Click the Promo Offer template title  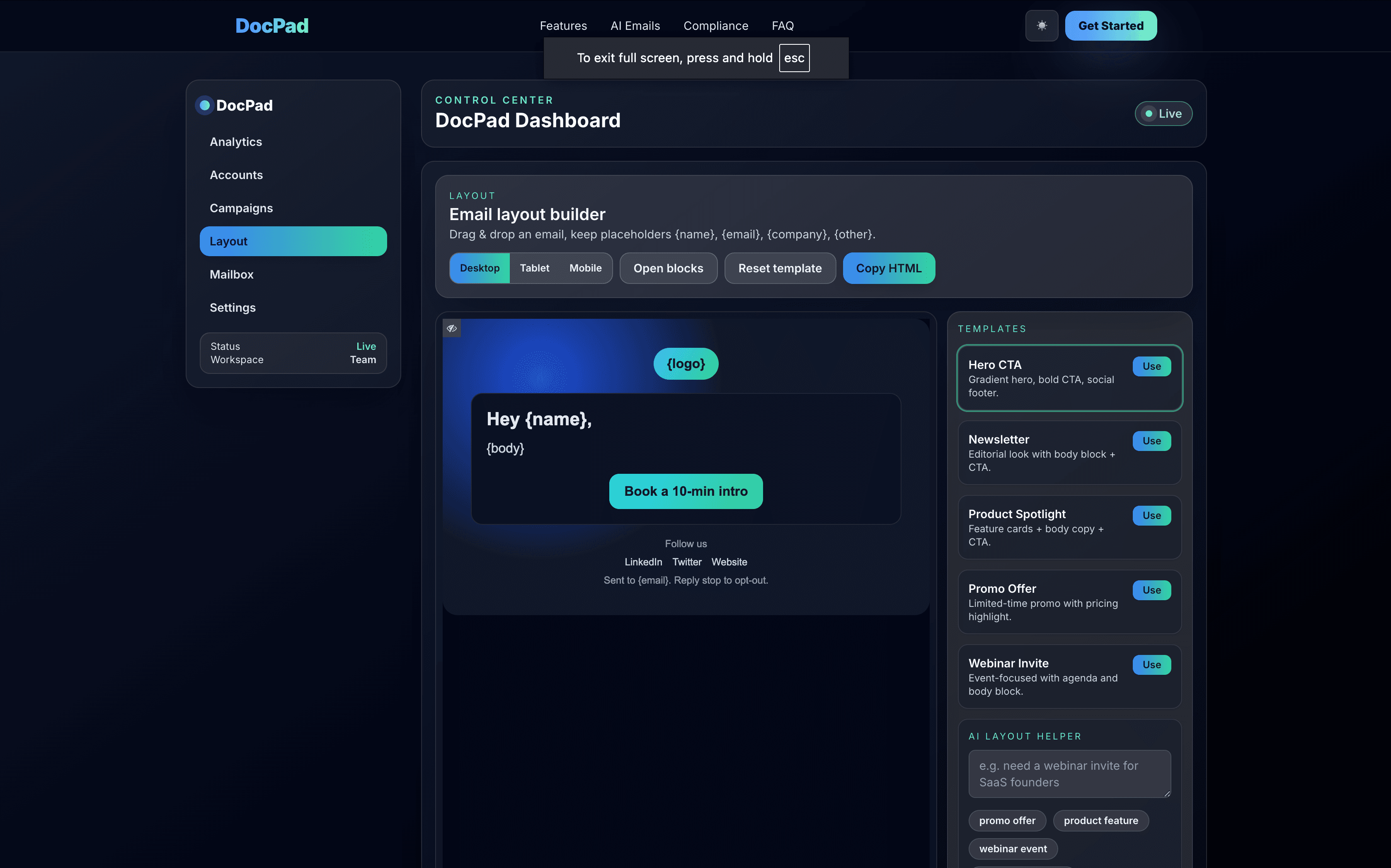[x=1002, y=589]
